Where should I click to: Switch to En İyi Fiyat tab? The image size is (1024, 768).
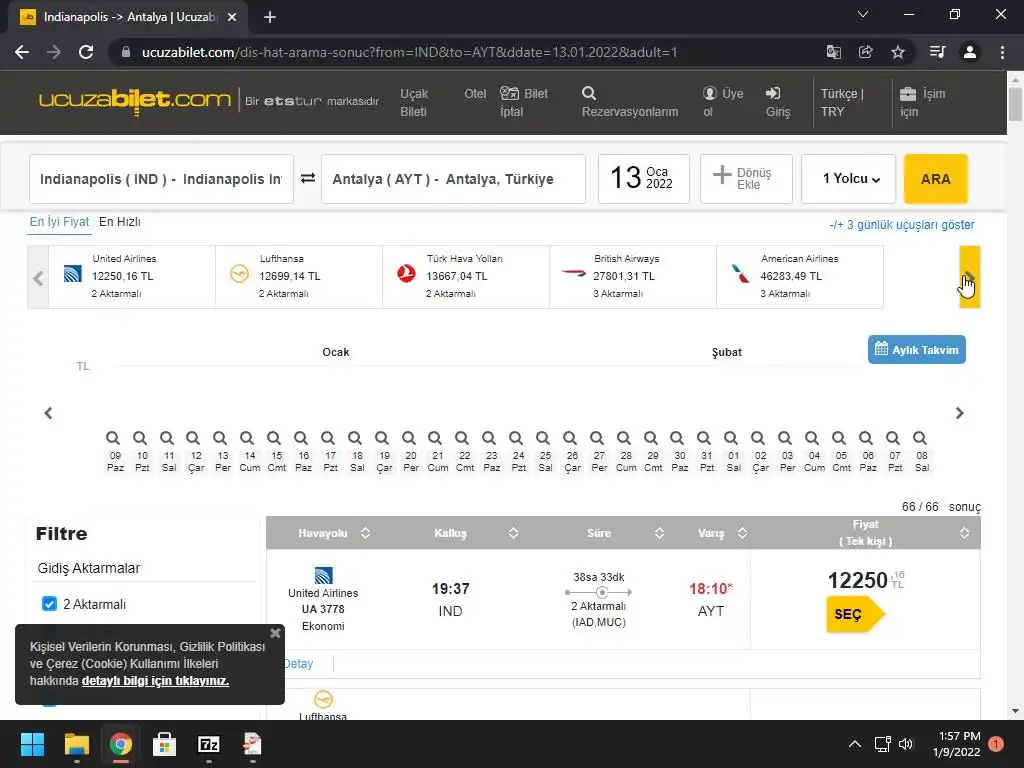(x=59, y=221)
